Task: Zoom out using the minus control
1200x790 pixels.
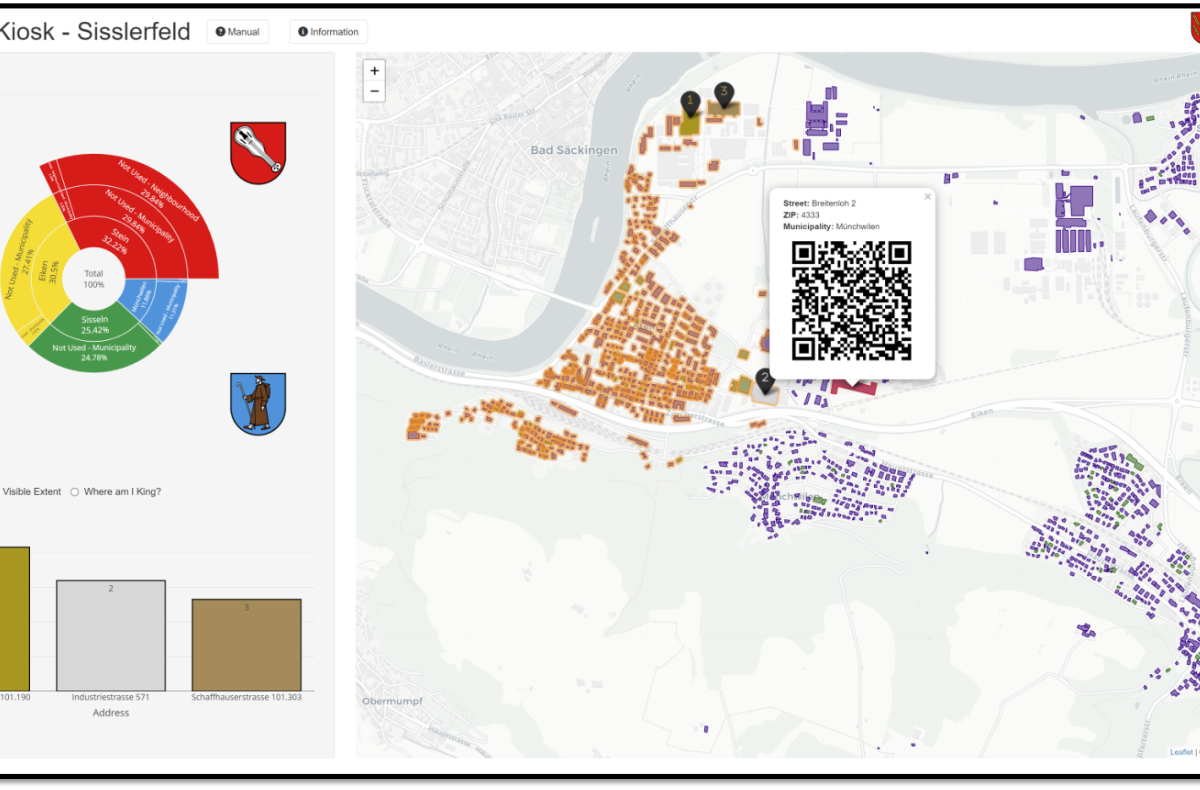Action: (374, 91)
